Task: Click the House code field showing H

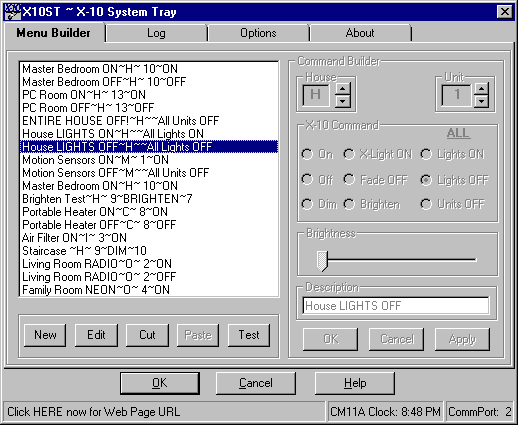Action: point(316,95)
